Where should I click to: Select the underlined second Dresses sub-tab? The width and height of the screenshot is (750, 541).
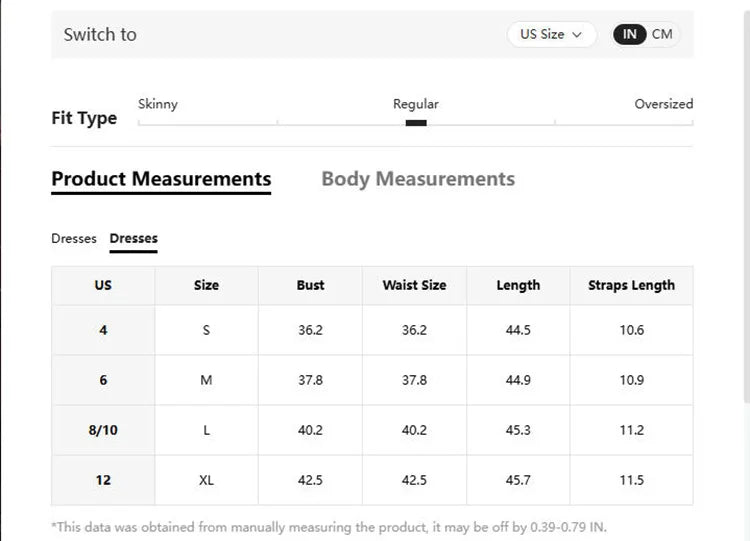click(133, 238)
